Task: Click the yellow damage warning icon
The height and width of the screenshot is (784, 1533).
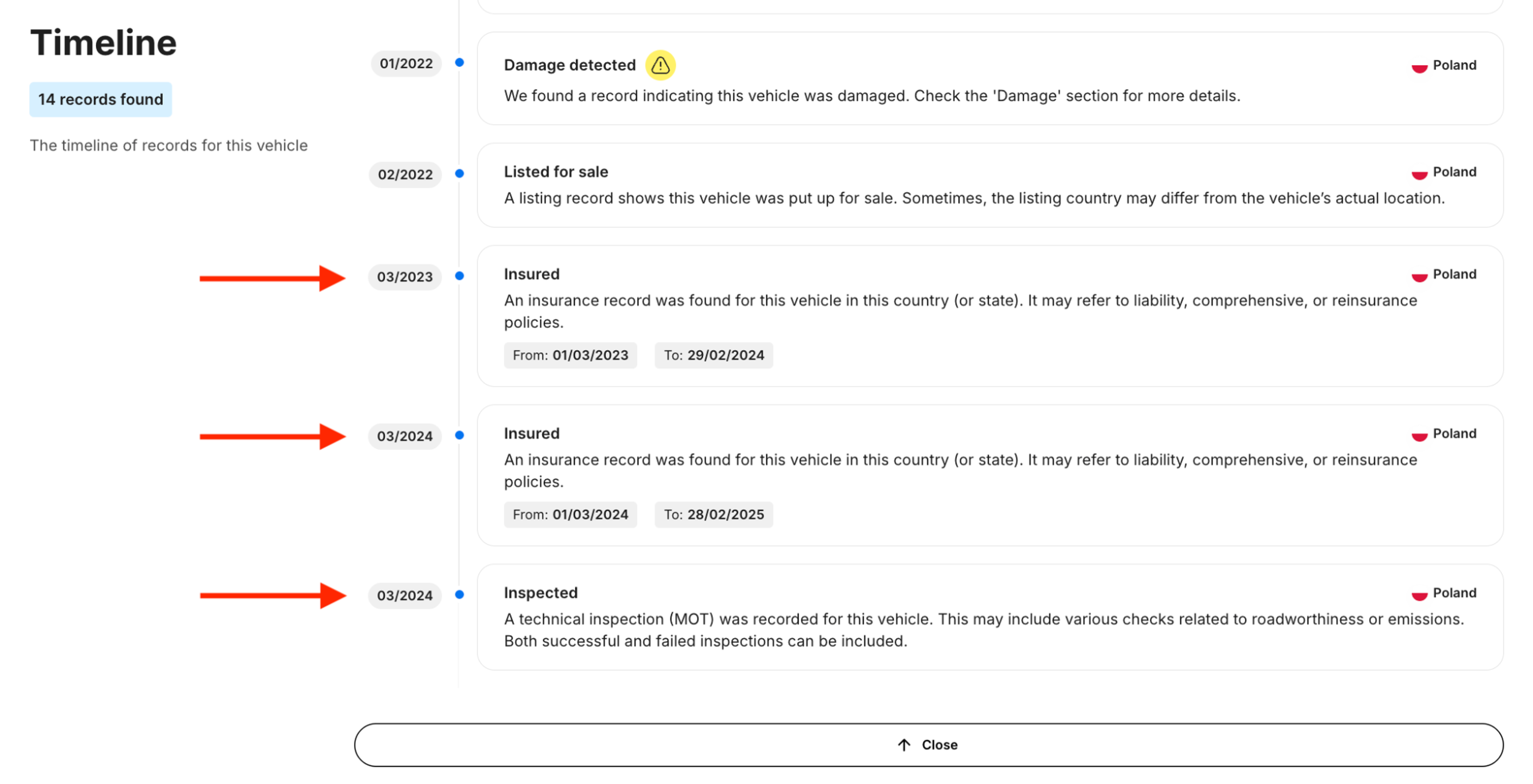Action: [660, 65]
